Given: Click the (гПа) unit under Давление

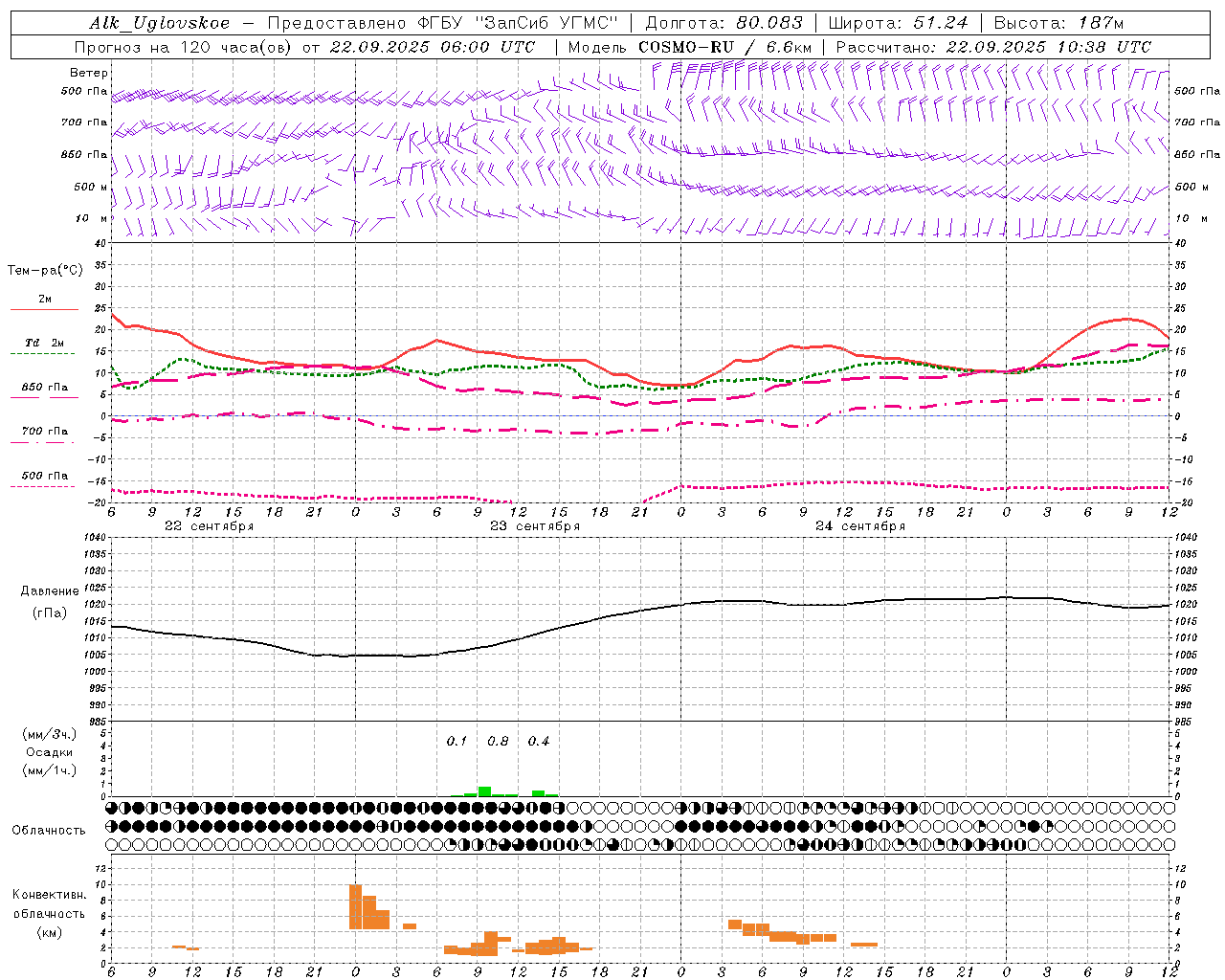Looking at the screenshot, I should pos(50,613).
